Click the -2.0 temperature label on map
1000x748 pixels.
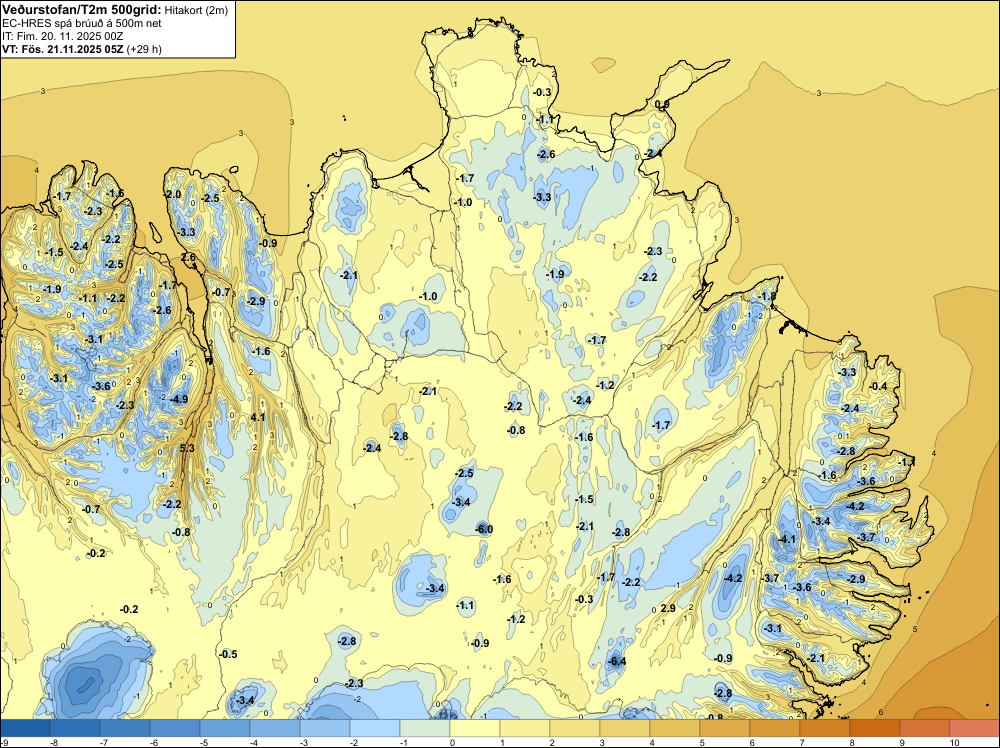click(x=173, y=194)
